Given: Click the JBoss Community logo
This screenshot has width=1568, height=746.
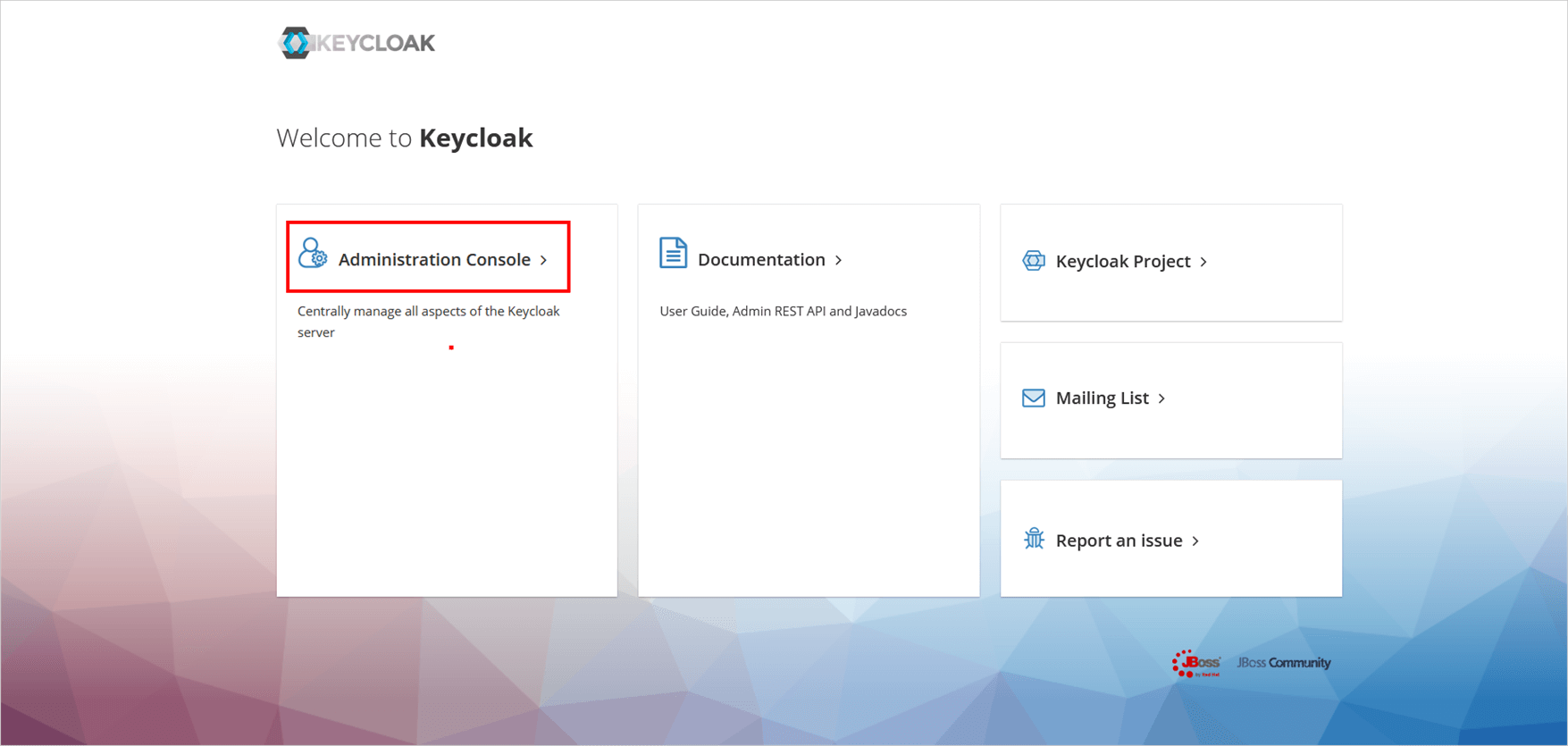Looking at the screenshot, I should [1283, 663].
